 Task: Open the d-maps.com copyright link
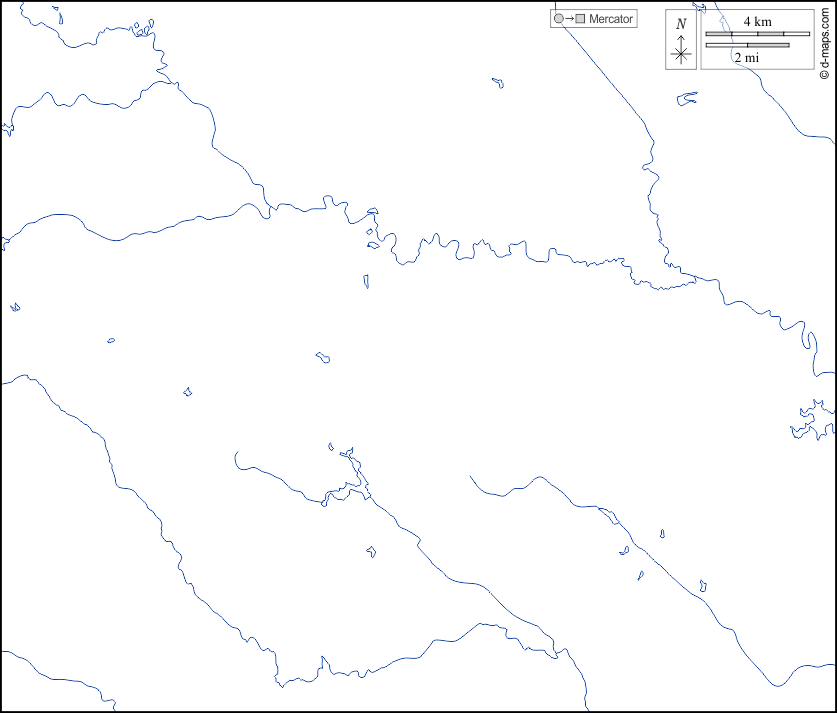pyautogui.click(x=824, y=40)
